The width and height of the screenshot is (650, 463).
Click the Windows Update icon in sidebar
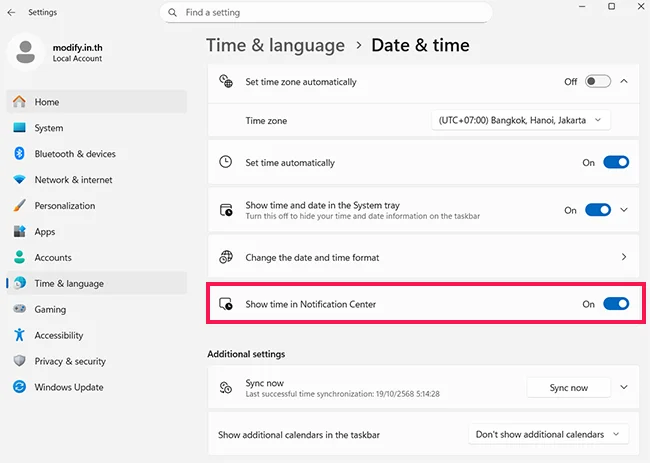tap(19, 387)
